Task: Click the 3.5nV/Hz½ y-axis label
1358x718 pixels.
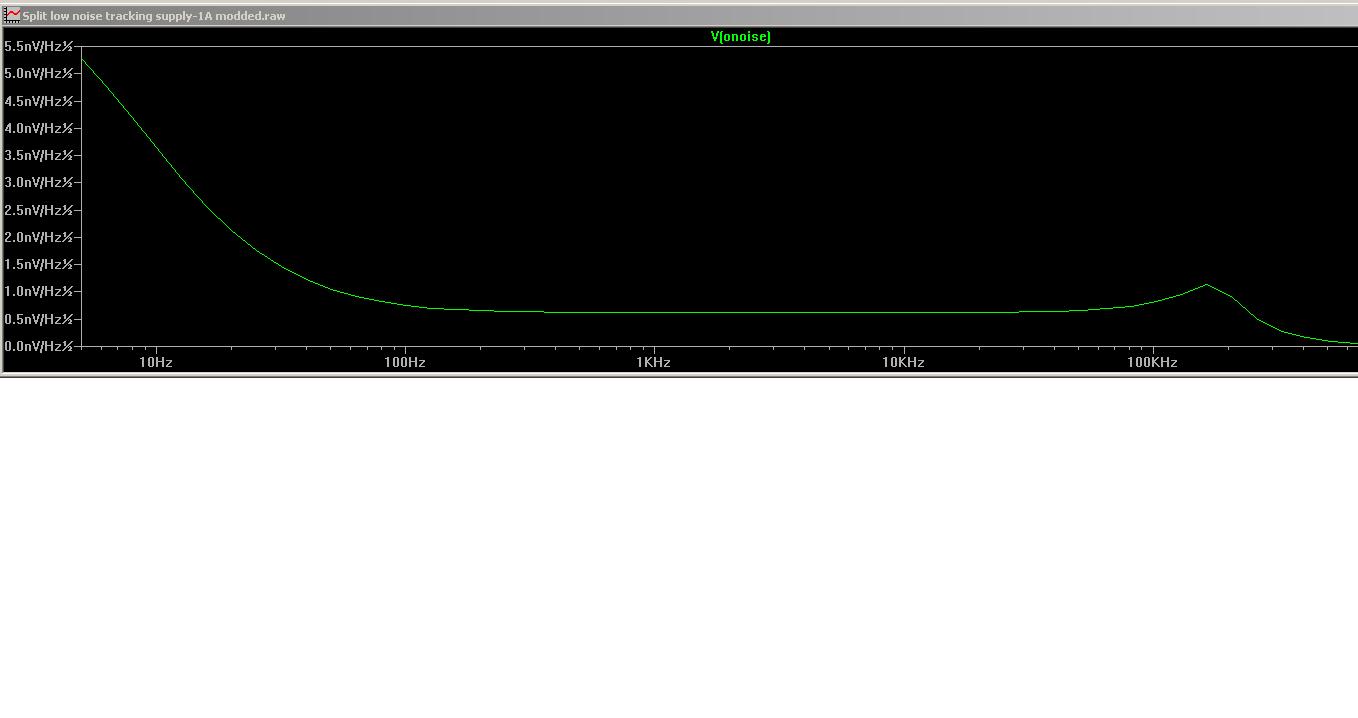Action: coord(39,155)
